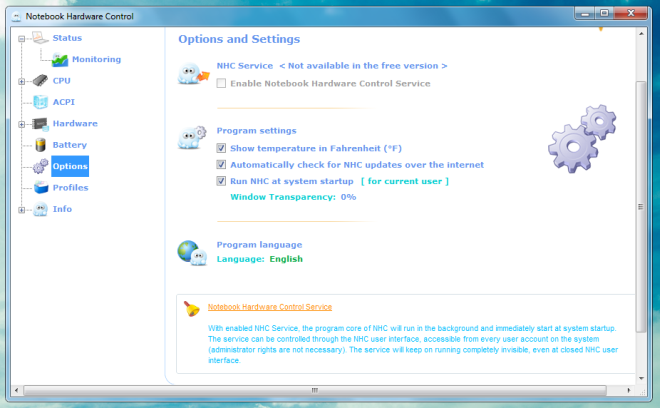This screenshot has height=408, width=660.
Task: Expand the Hardware tree node
Action: (x=21, y=124)
